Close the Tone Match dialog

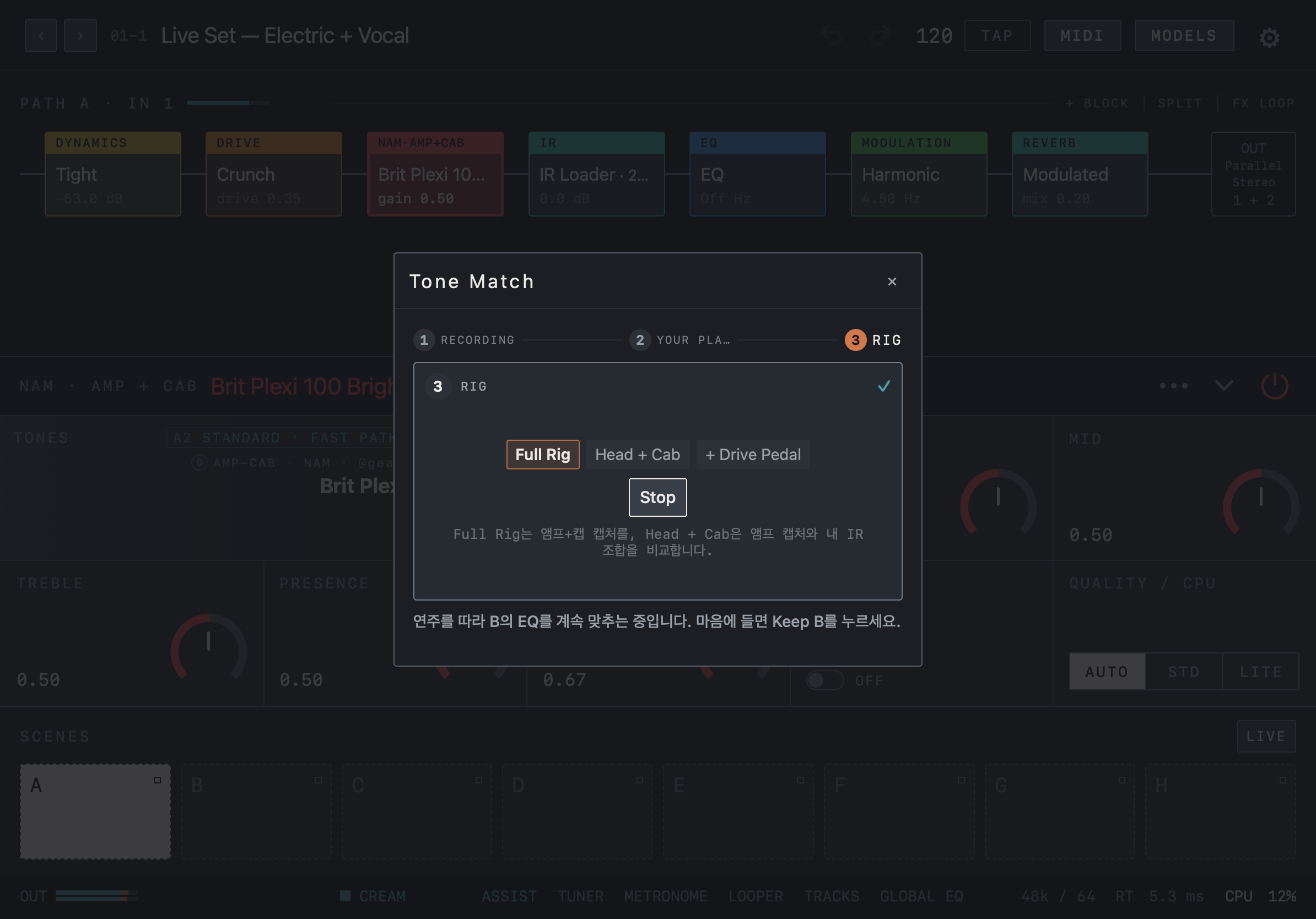click(x=892, y=282)
